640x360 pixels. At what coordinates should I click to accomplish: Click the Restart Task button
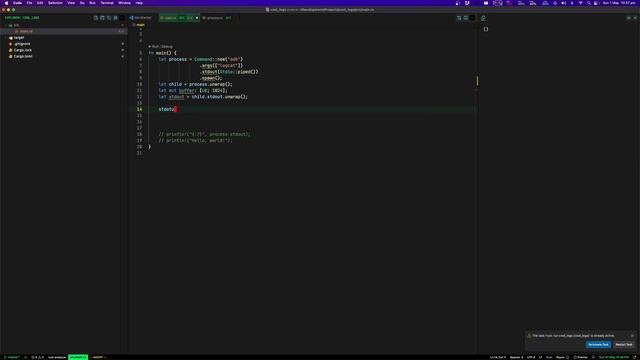[x=624, y=345]
